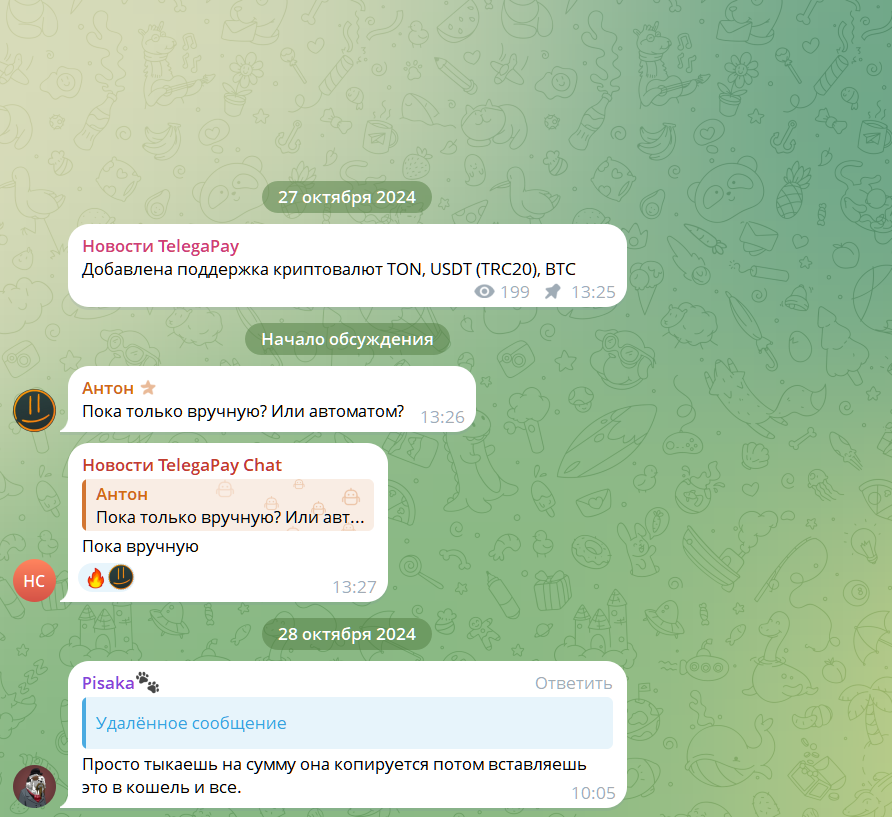The height and width of the screenshot is (817, 892).
Task: Click the crypto support announcement text
Action: click(x=329, y=269)
